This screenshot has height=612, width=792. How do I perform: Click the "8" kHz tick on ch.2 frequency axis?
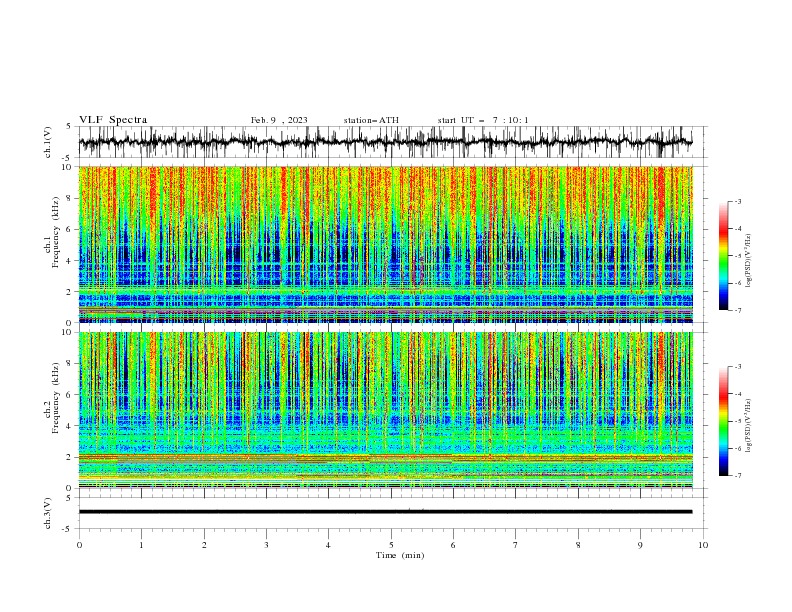[x=70, y=364]
